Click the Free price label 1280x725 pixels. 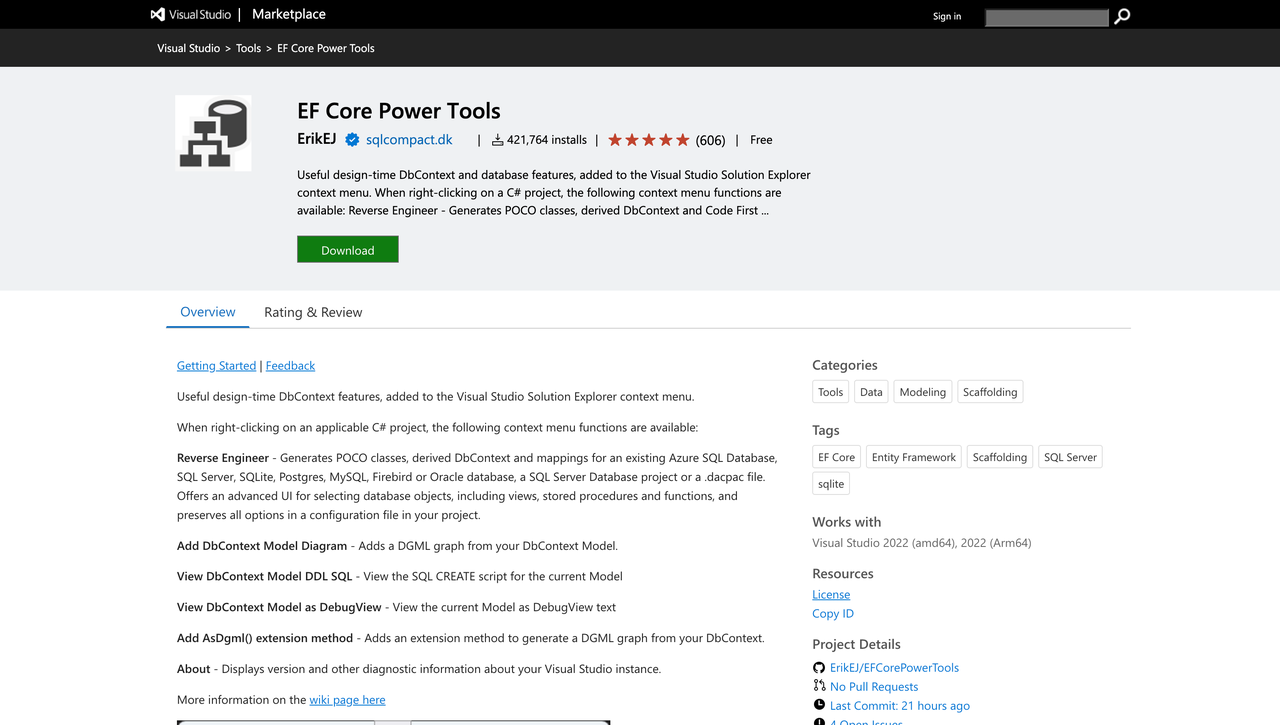point(761,140)
